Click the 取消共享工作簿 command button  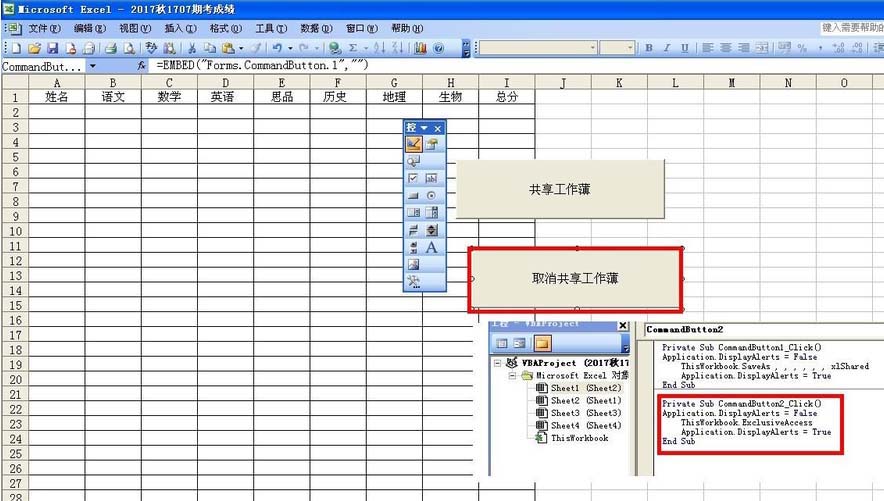pyautogui.click(x=575, y=278)
